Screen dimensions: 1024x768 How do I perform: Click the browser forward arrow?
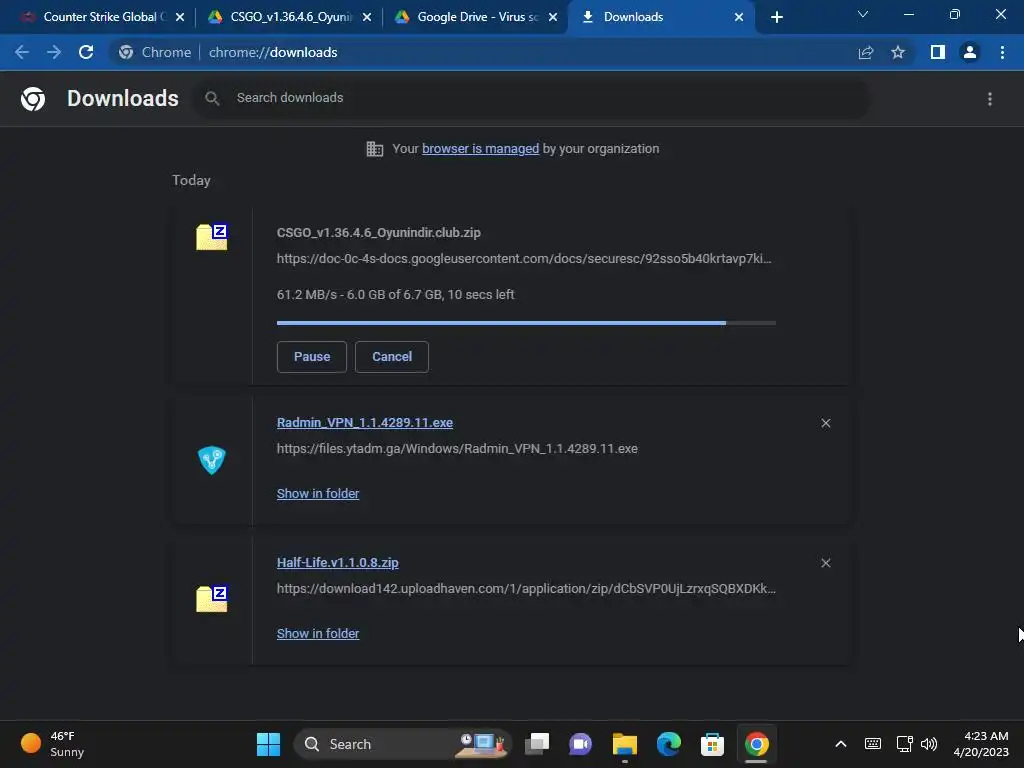(54, 52)
